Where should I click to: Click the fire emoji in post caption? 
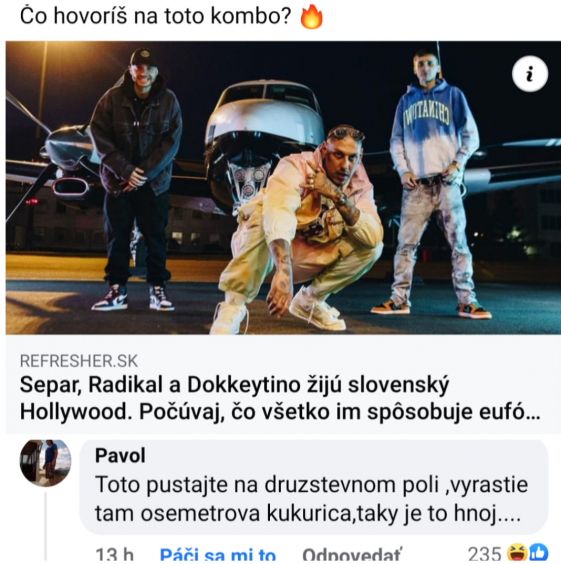coord(312,17)
